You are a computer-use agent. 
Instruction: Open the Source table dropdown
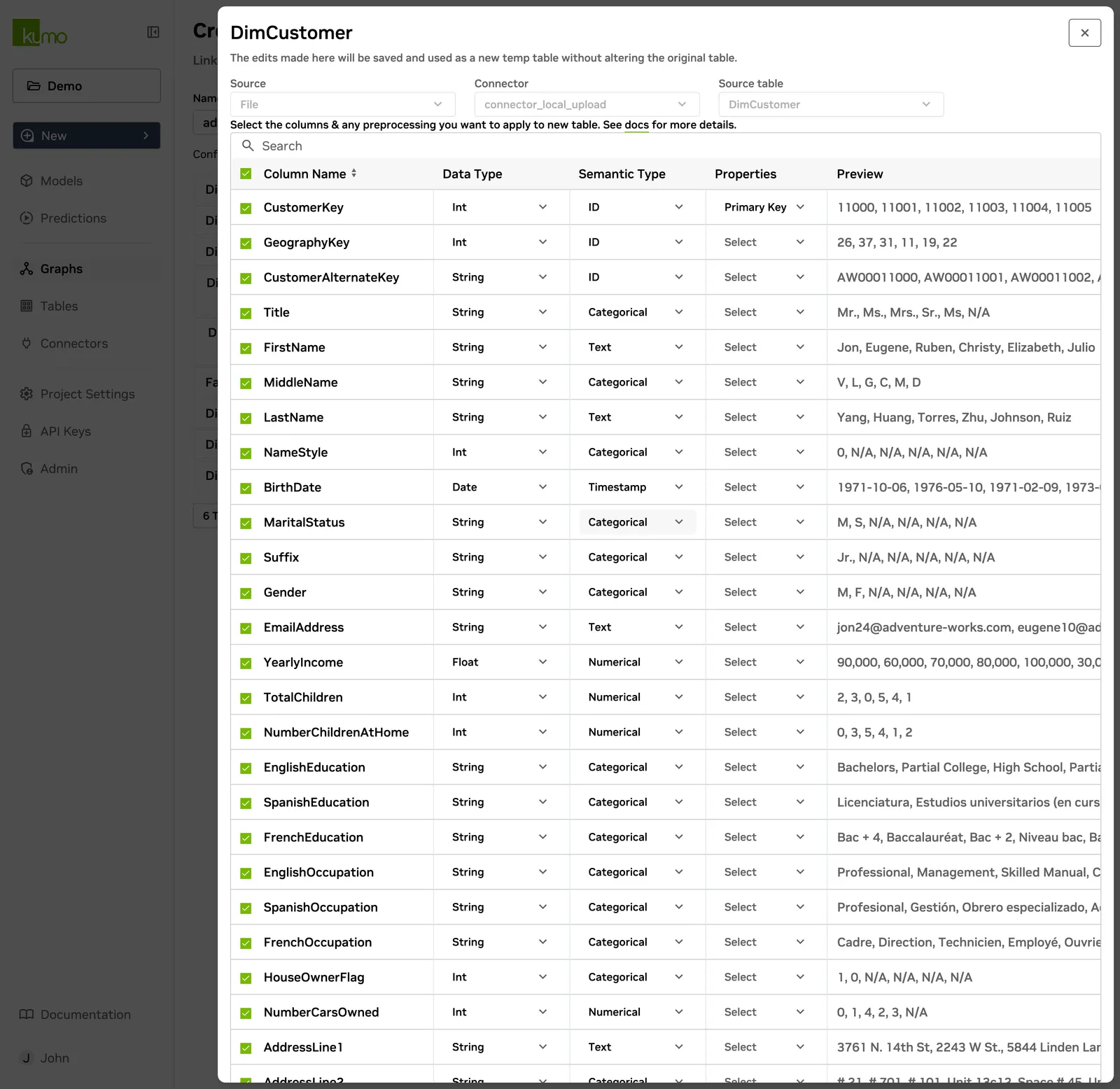(831, 104)
